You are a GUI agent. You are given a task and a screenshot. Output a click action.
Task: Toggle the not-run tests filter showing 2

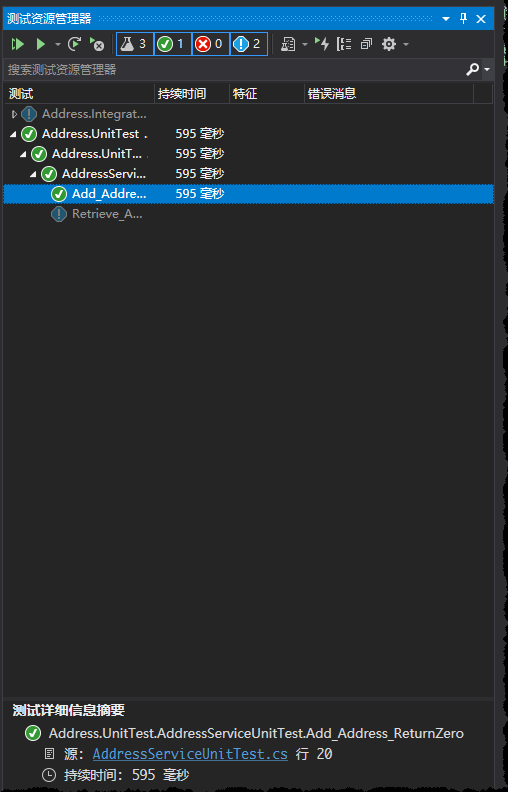[249, 44]
